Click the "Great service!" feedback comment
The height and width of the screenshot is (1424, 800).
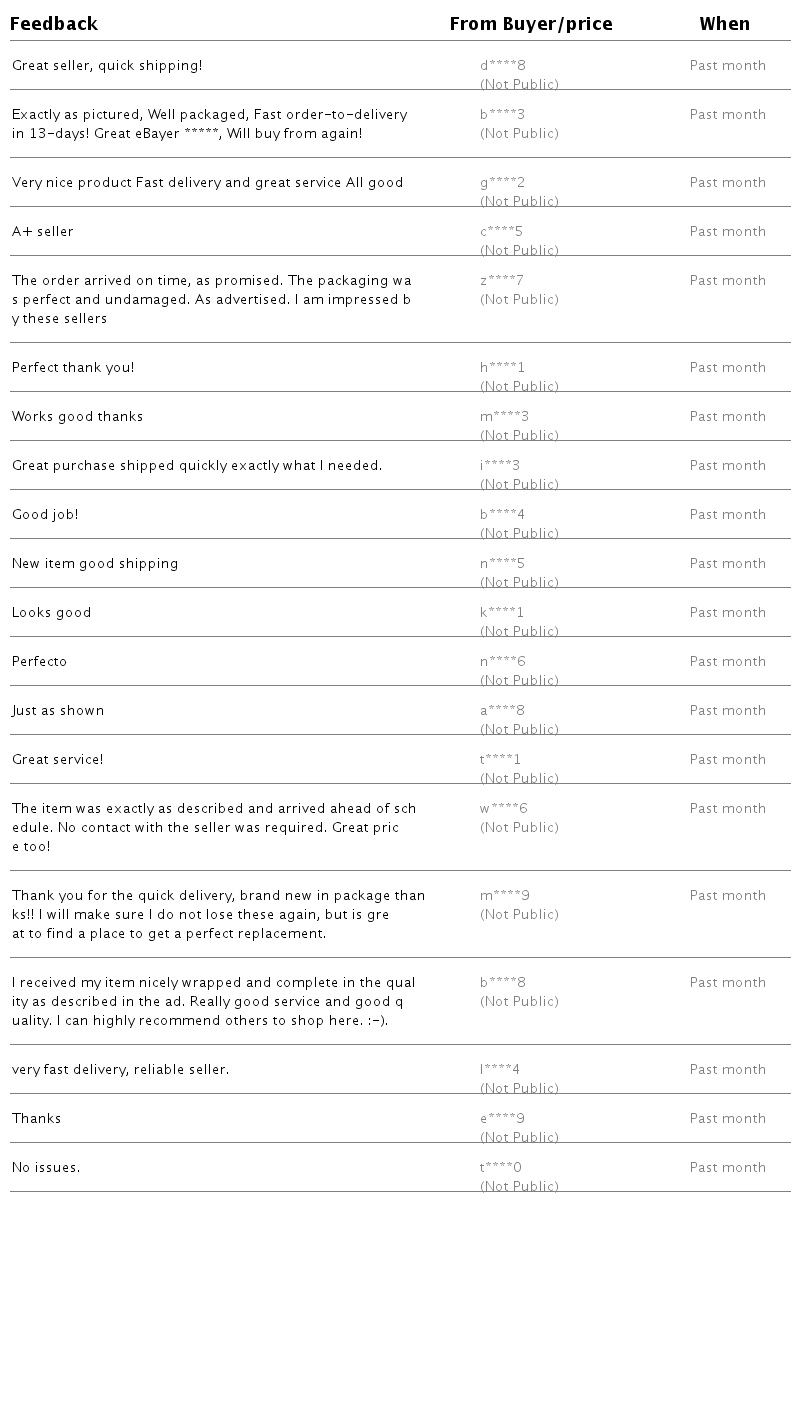(58, 760)
